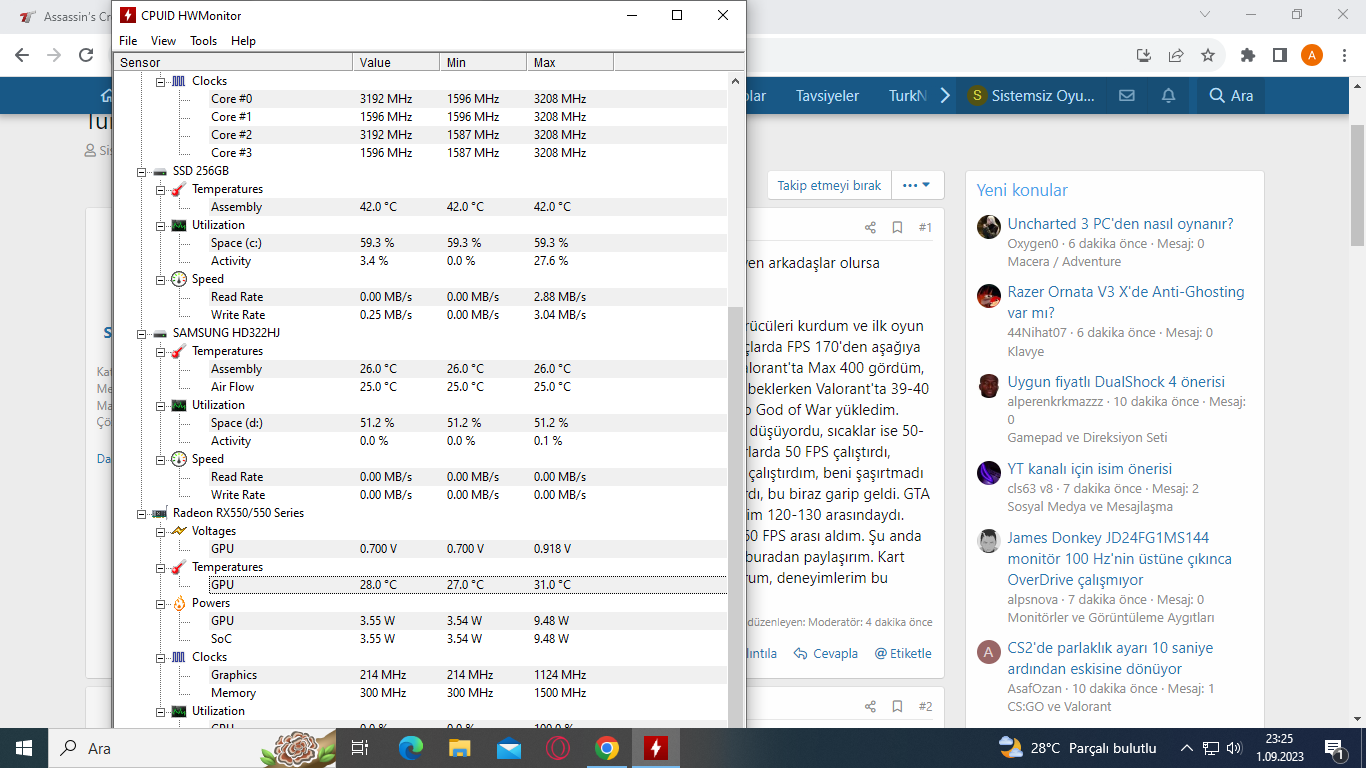Open 'Uygun fiyatlı DualShock 4 önerisi' topic
This screenshot has height=768, width=1366.
point(1116,382)
